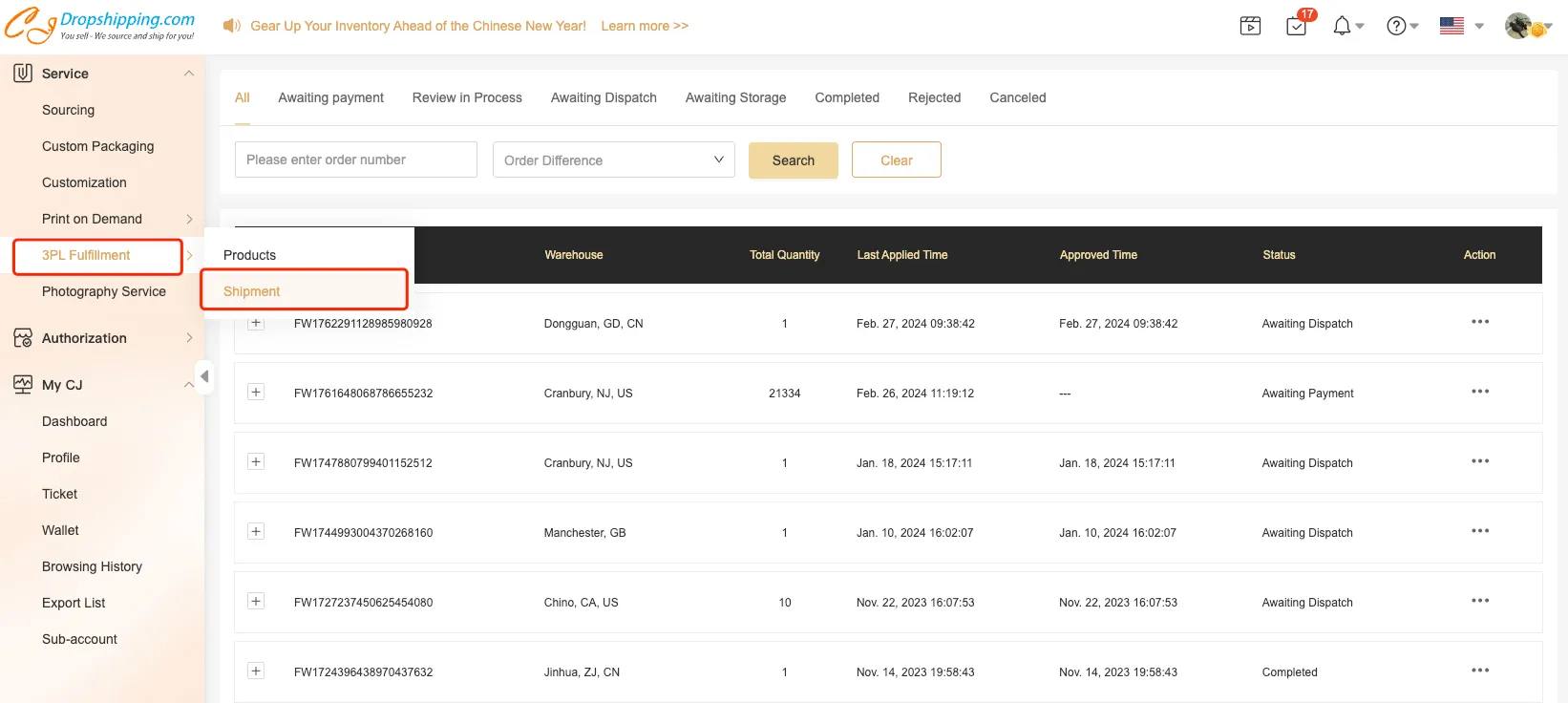Open the task checklist icon with 17 badge

tap(1297, 26)
